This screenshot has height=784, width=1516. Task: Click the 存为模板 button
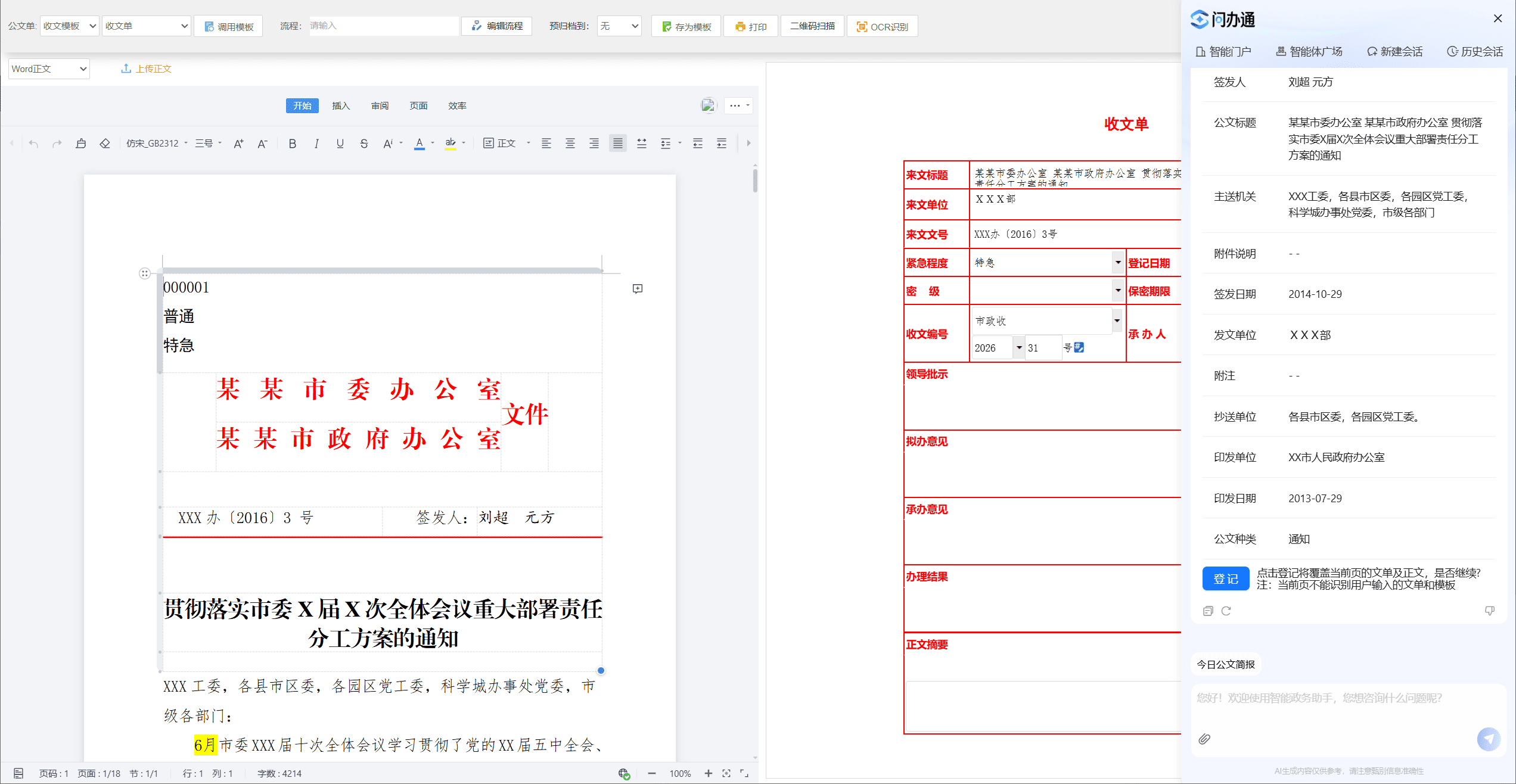[x=686, y=26]
